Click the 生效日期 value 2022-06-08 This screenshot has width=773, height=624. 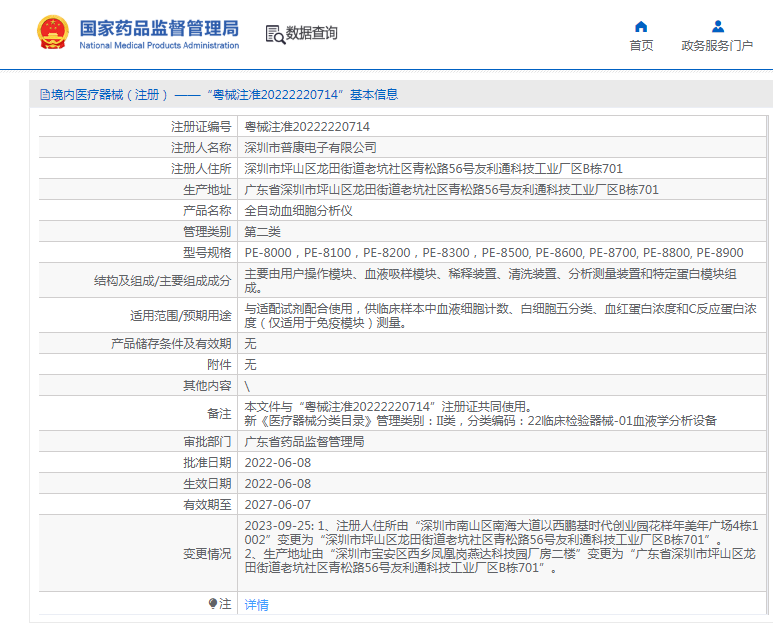[x=278, y=484]
